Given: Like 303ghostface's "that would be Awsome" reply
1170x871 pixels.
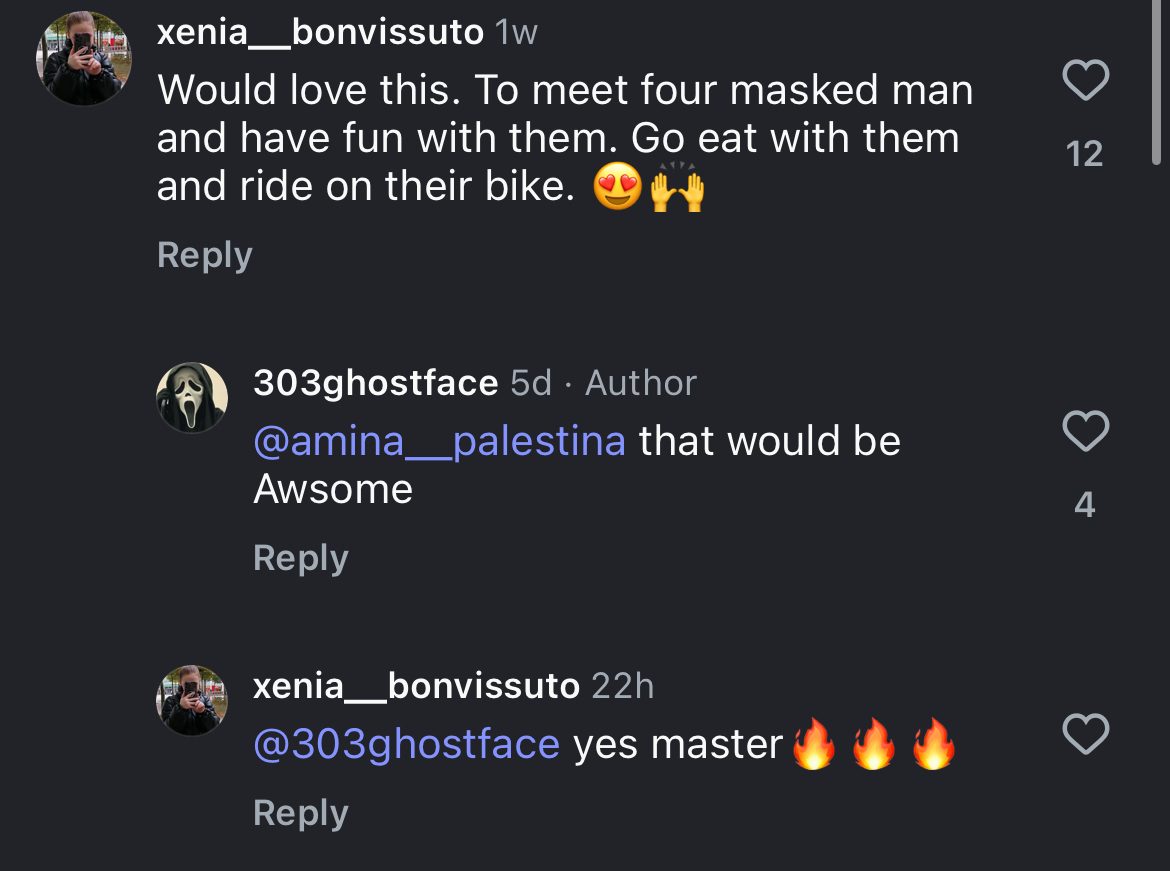Looking at the screenshot, I should coord(1085,431).
